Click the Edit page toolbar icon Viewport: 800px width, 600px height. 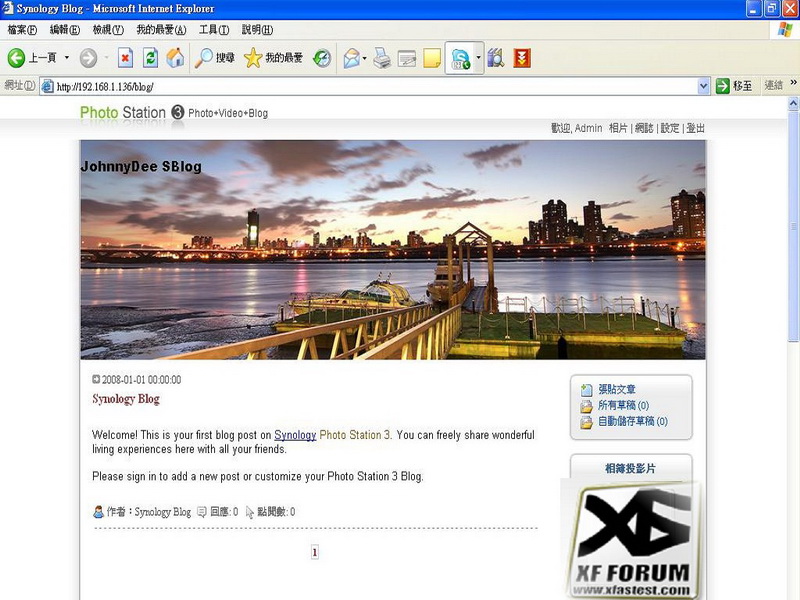pos(407,58)
